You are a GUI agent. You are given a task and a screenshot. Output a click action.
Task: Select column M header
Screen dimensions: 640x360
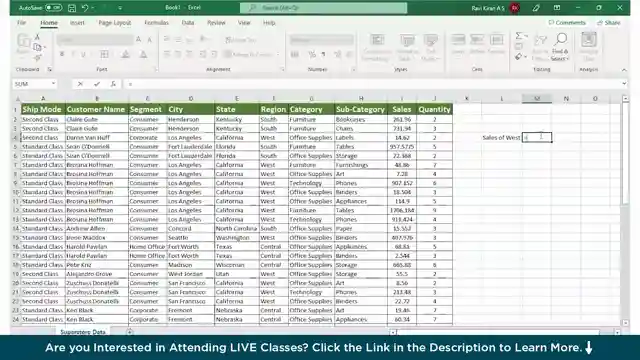pos(537,98)
